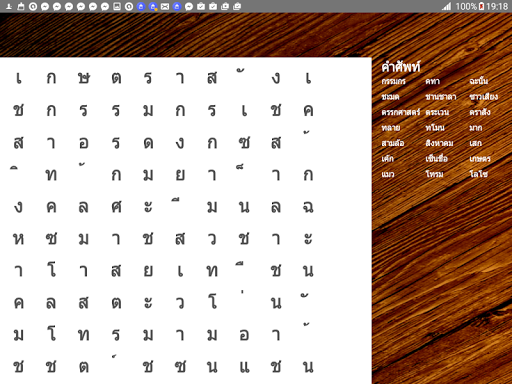This screenshot has width=512, height=384.
Task: Tap the letter ห in the grid
Action: click(x=19, y=239)
